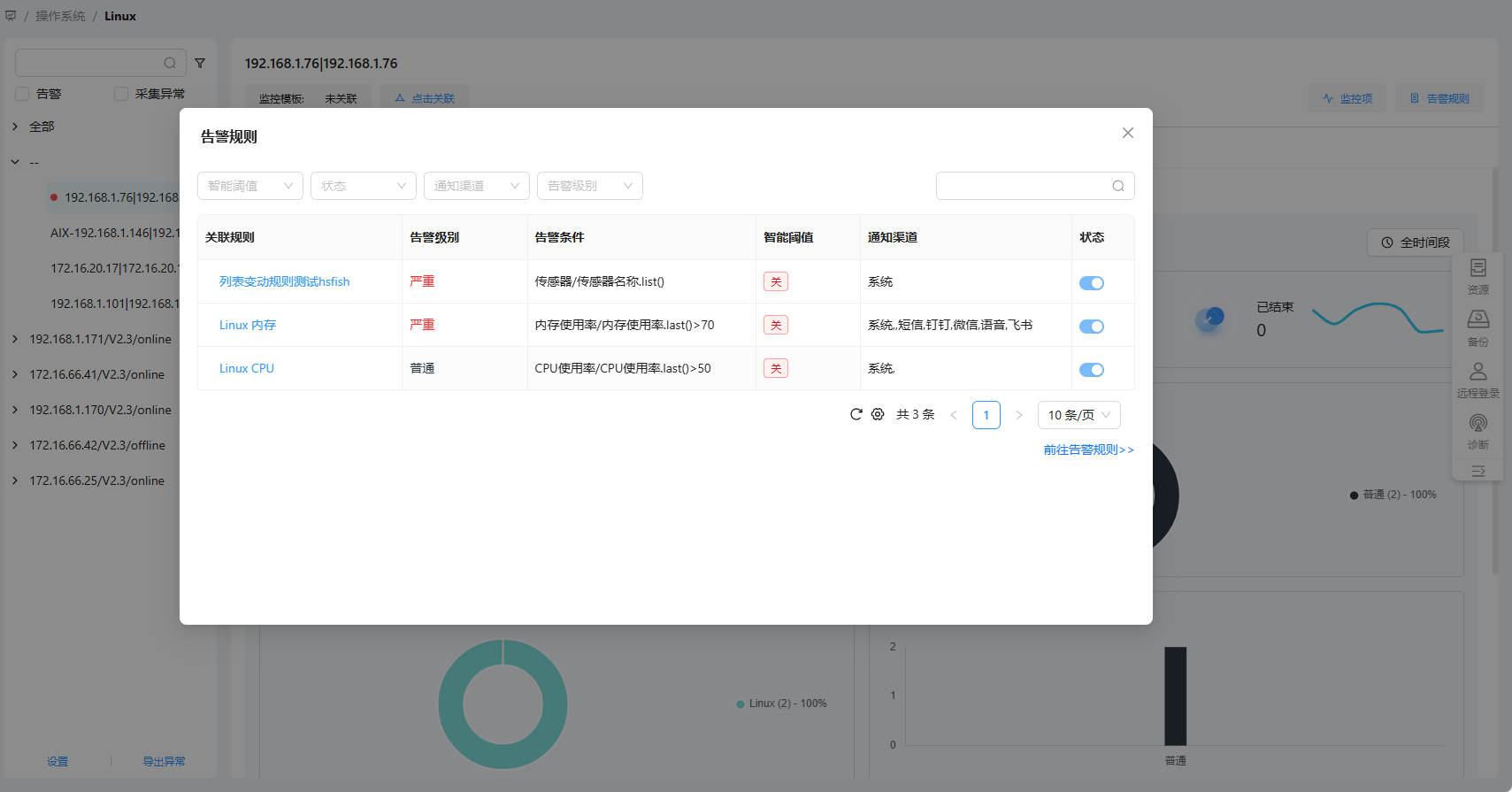The image size is (1512, 792).
Task: Go to next page arrow
Action: coord(1019,415)
